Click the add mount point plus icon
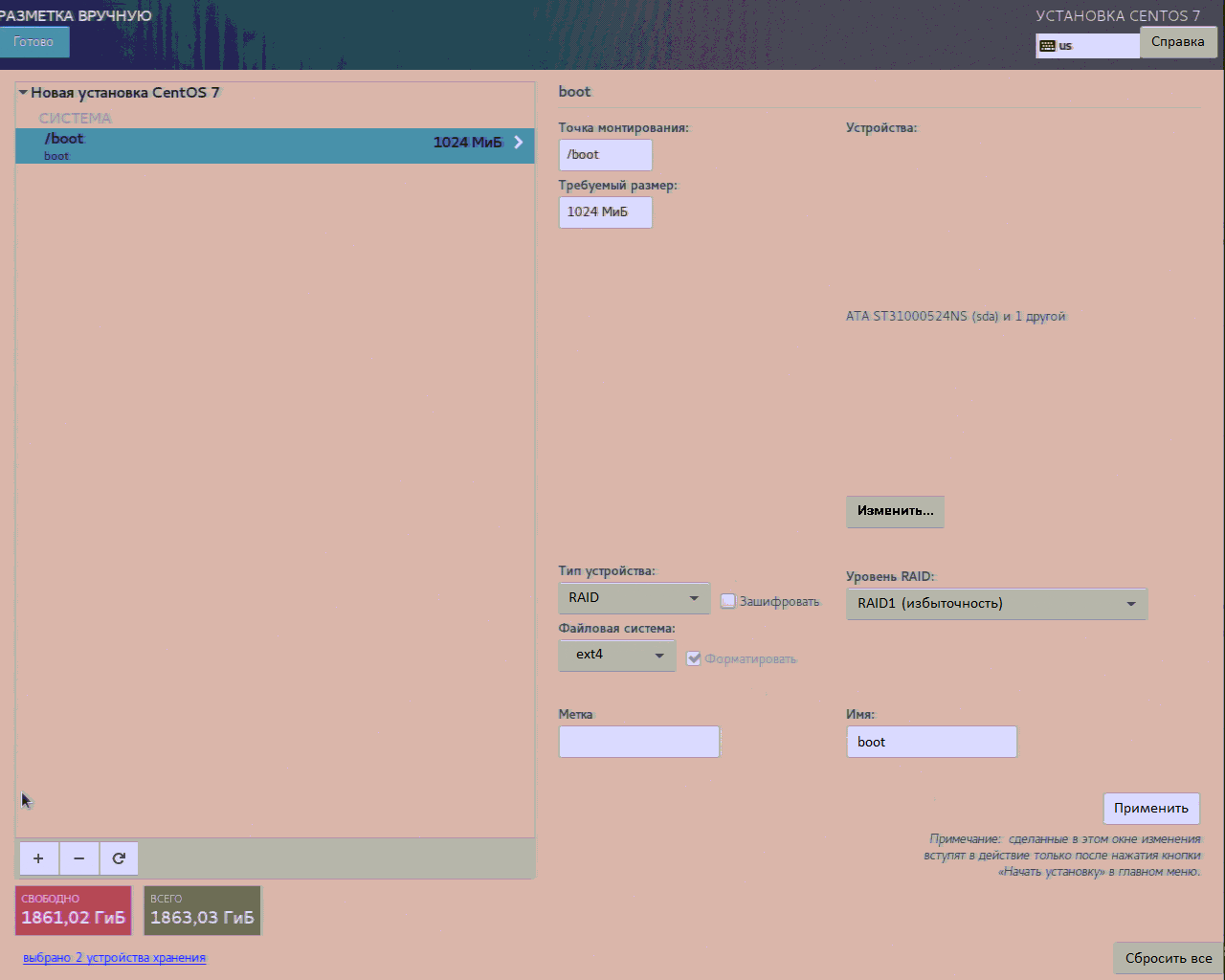1225x980 pixels. click(x=38, y=858)
